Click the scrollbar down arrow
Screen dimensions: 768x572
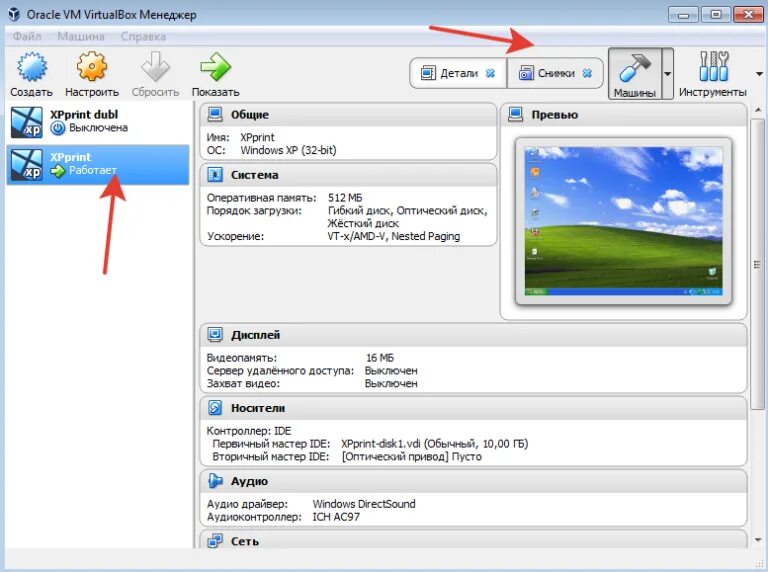point(758,540)
